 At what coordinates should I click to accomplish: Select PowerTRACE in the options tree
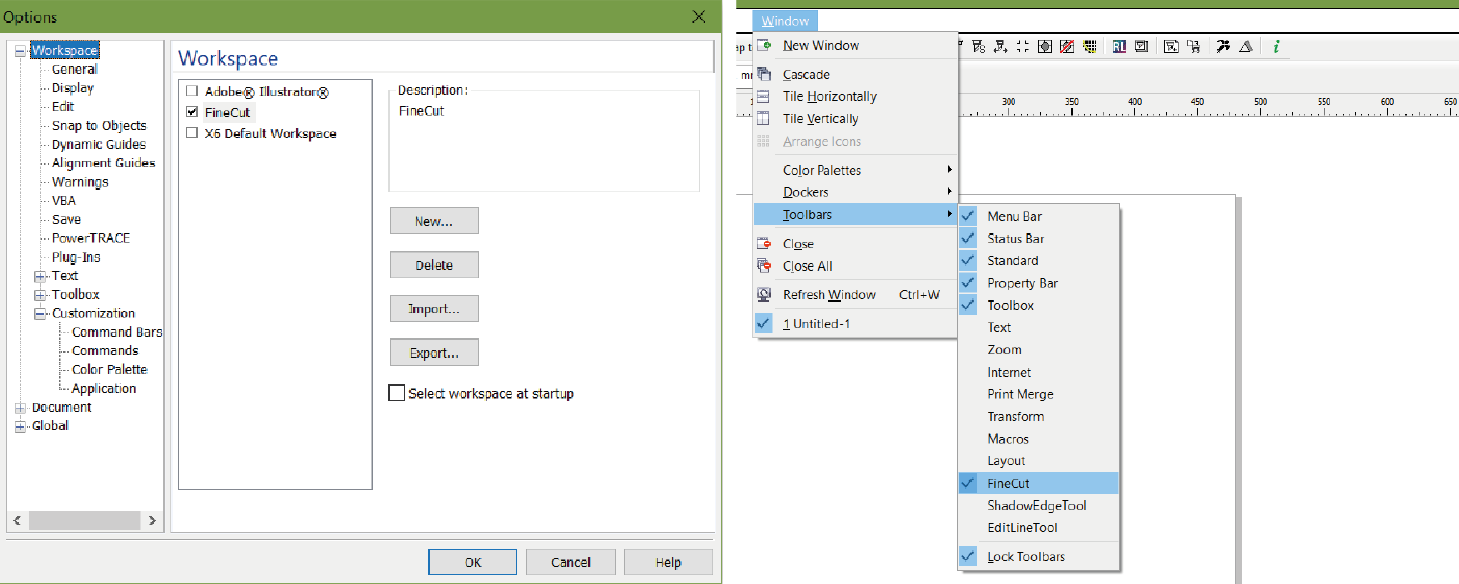(90, 238)
